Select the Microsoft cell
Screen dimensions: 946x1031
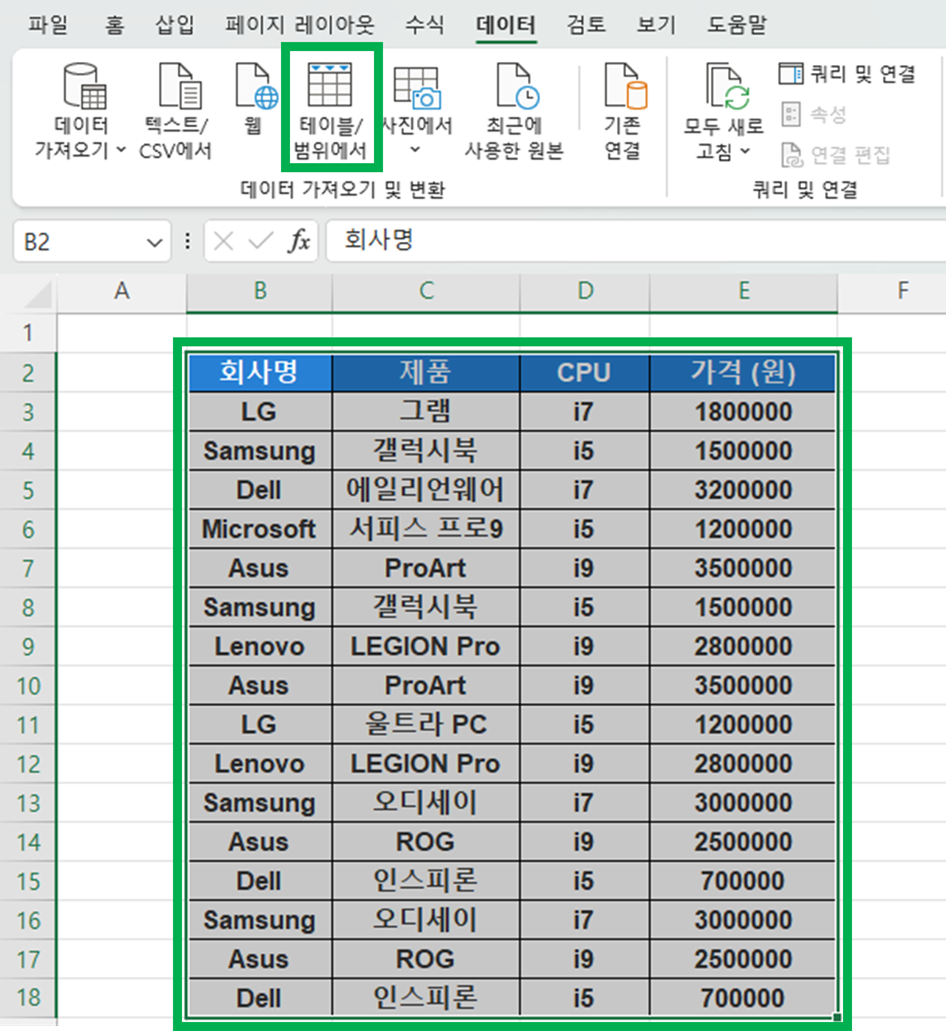(260, 529)
